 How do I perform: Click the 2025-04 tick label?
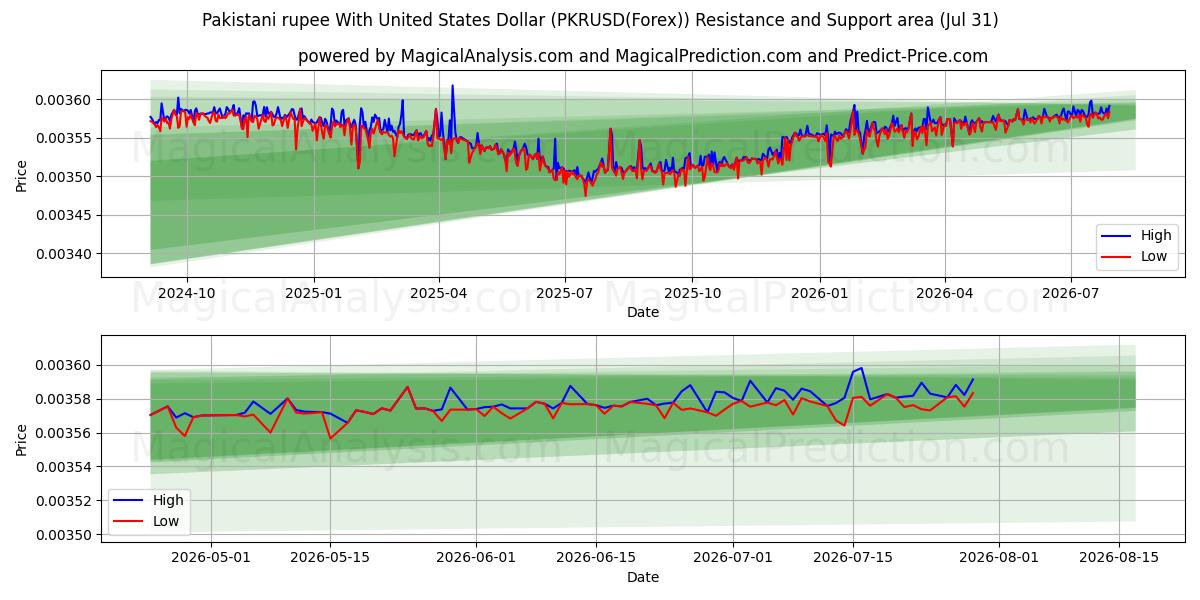pyautogui.click(x=439, y=293)
